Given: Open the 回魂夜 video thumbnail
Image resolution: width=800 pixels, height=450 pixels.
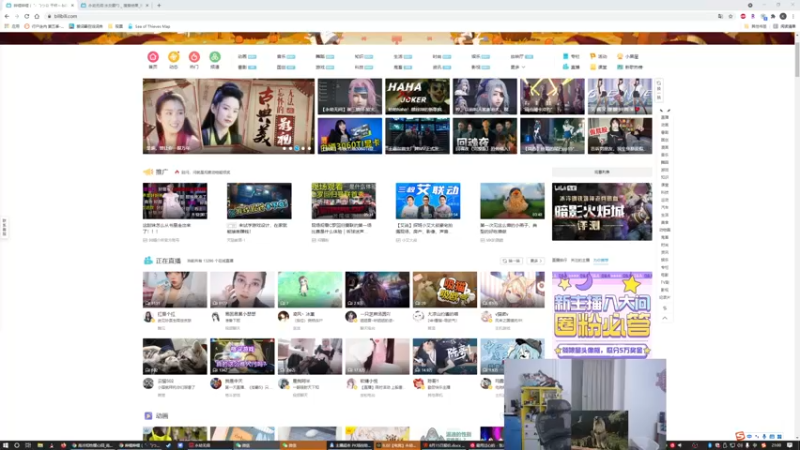Looking at the screenshot, I should pyautogui.click(x=485, y=136).
